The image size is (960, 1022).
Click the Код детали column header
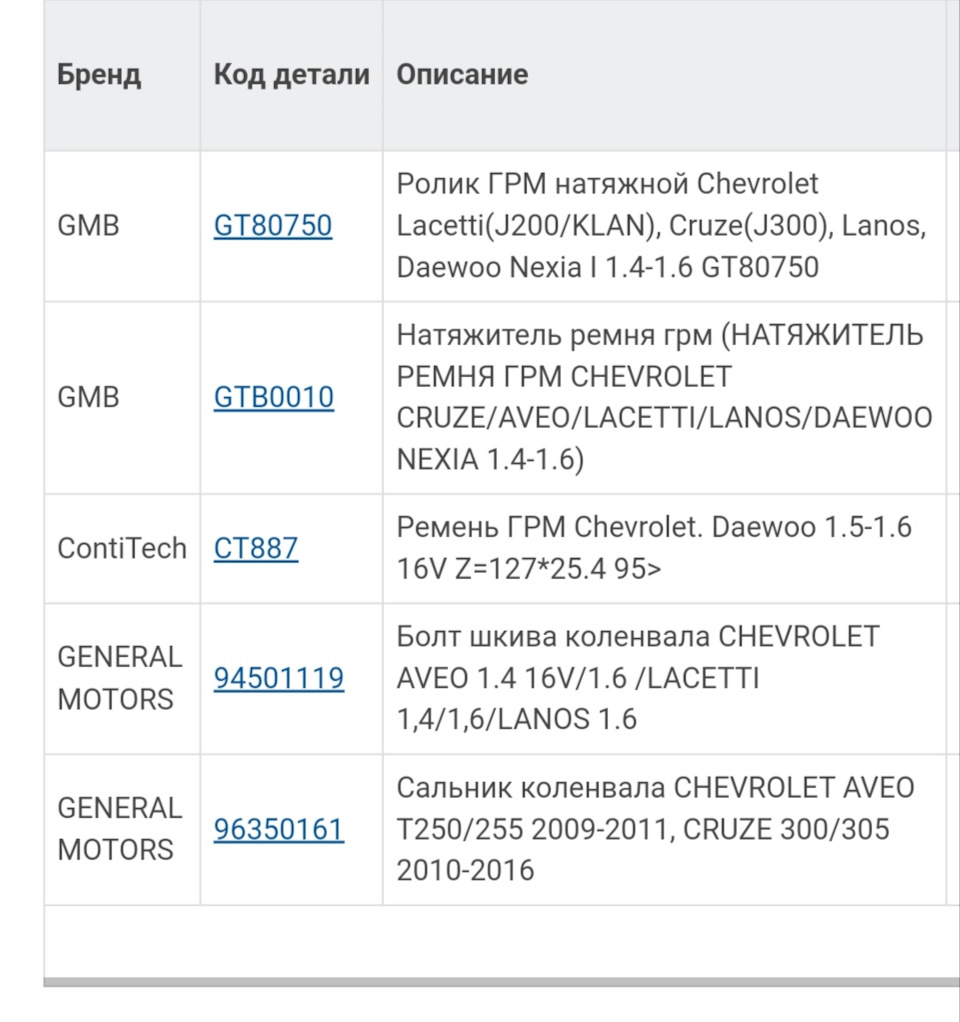290,74
